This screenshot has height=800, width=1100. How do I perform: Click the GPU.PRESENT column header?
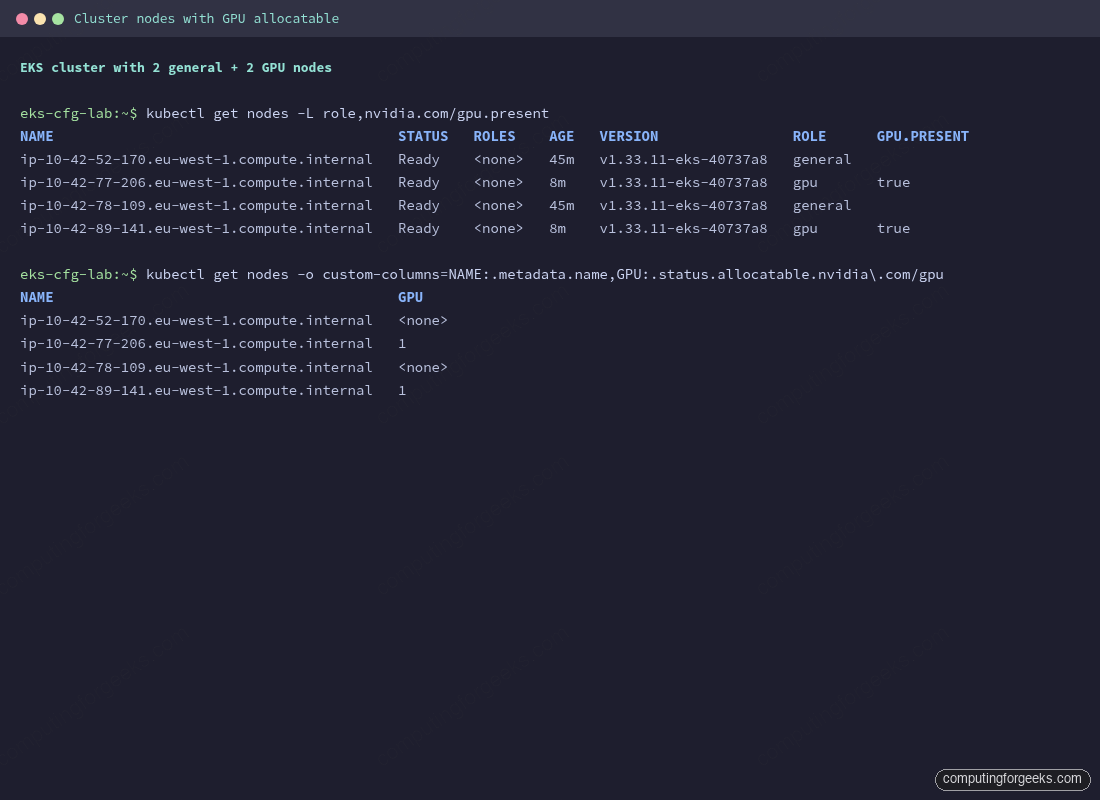tap(923, 136)
